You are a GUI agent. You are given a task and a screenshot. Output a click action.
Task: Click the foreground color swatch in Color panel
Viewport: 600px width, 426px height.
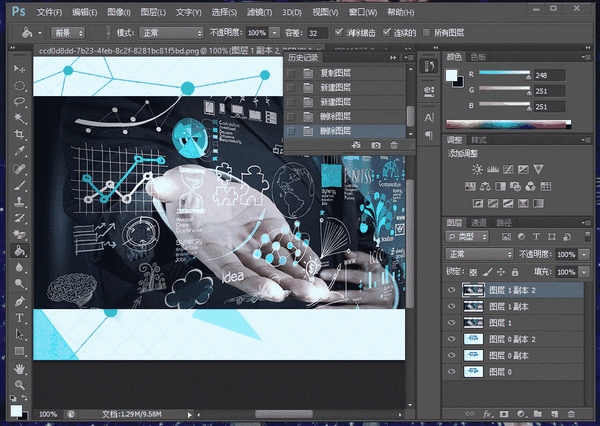(451, 76)
